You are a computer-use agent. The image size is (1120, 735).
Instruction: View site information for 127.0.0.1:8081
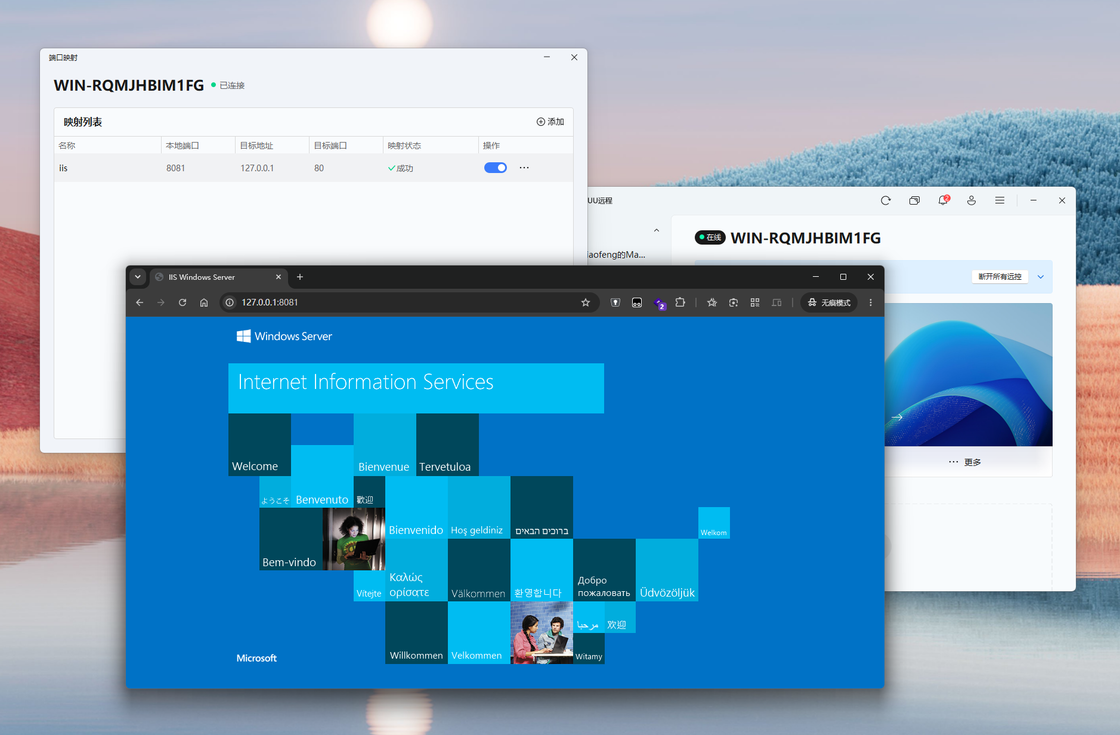click(x=230, y=303)
